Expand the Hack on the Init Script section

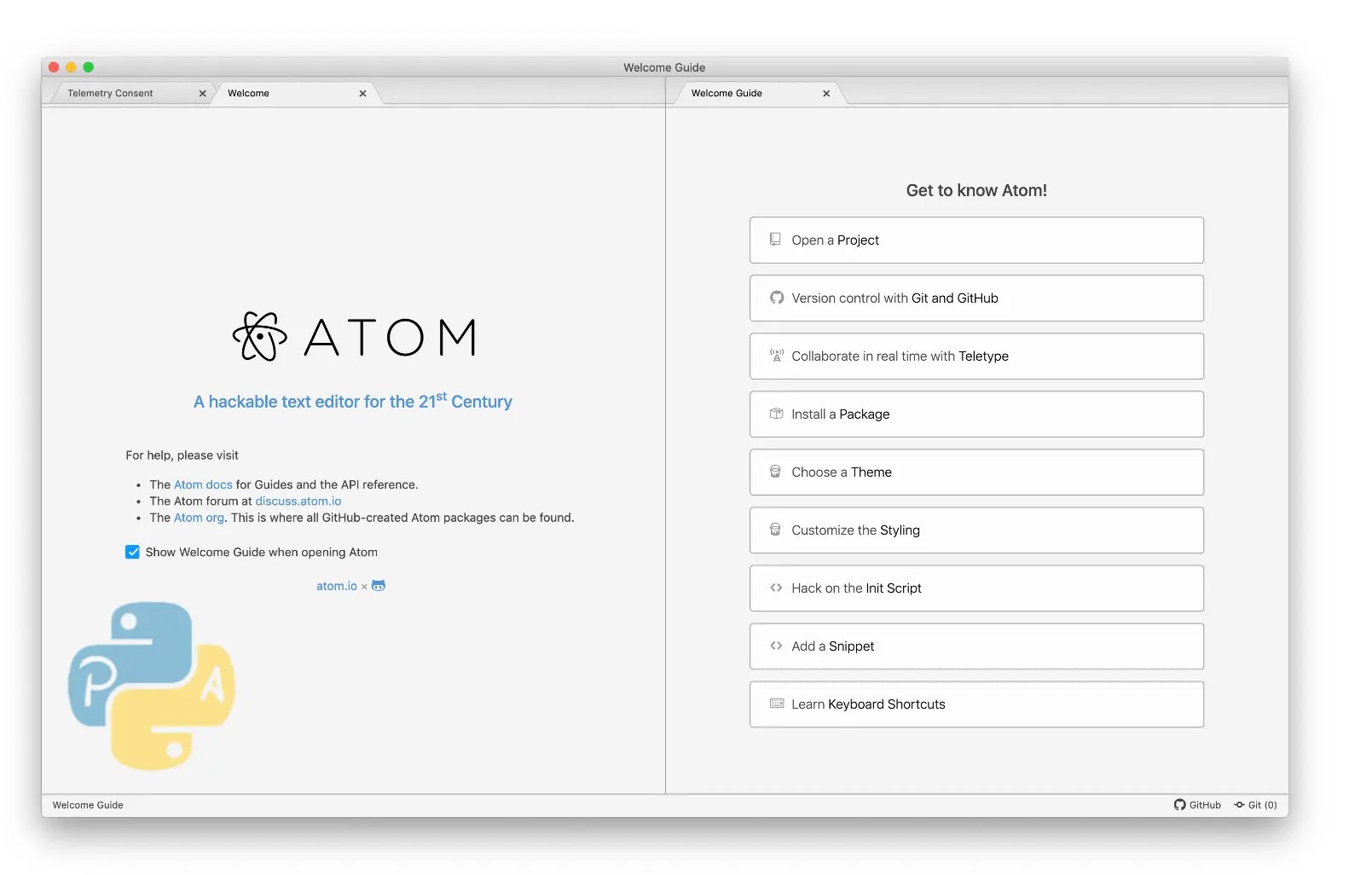(976, 588)
